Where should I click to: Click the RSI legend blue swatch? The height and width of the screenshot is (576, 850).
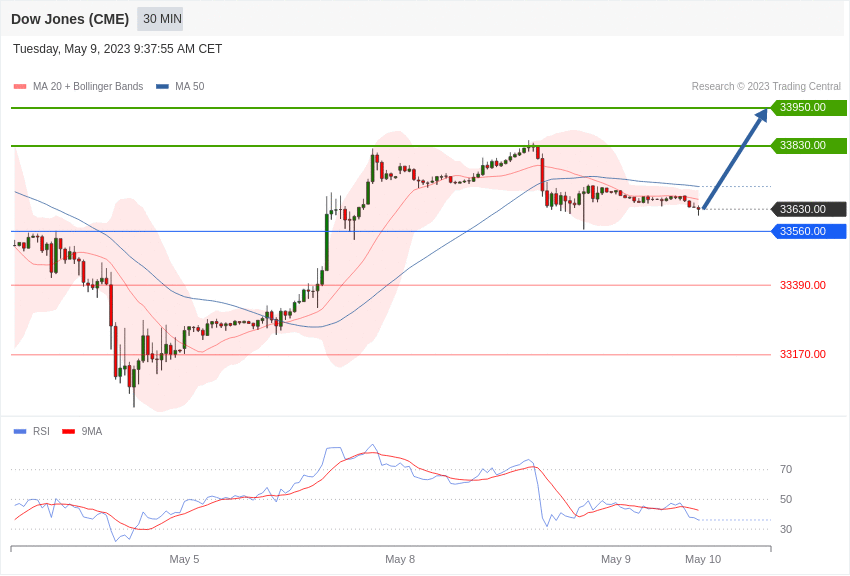[x=20, y=432]
